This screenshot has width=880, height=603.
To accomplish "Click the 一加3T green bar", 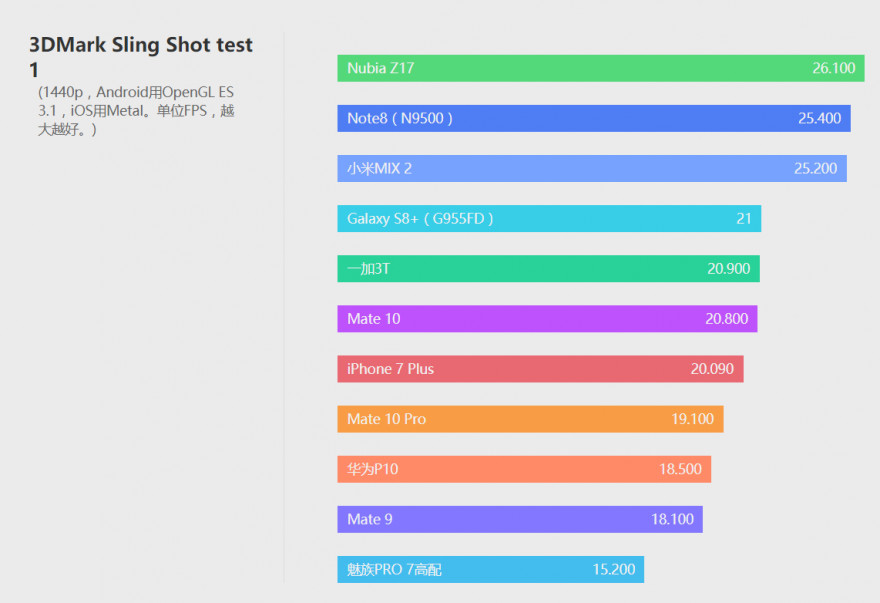I will pyautogui.click(x=548, y=268).
